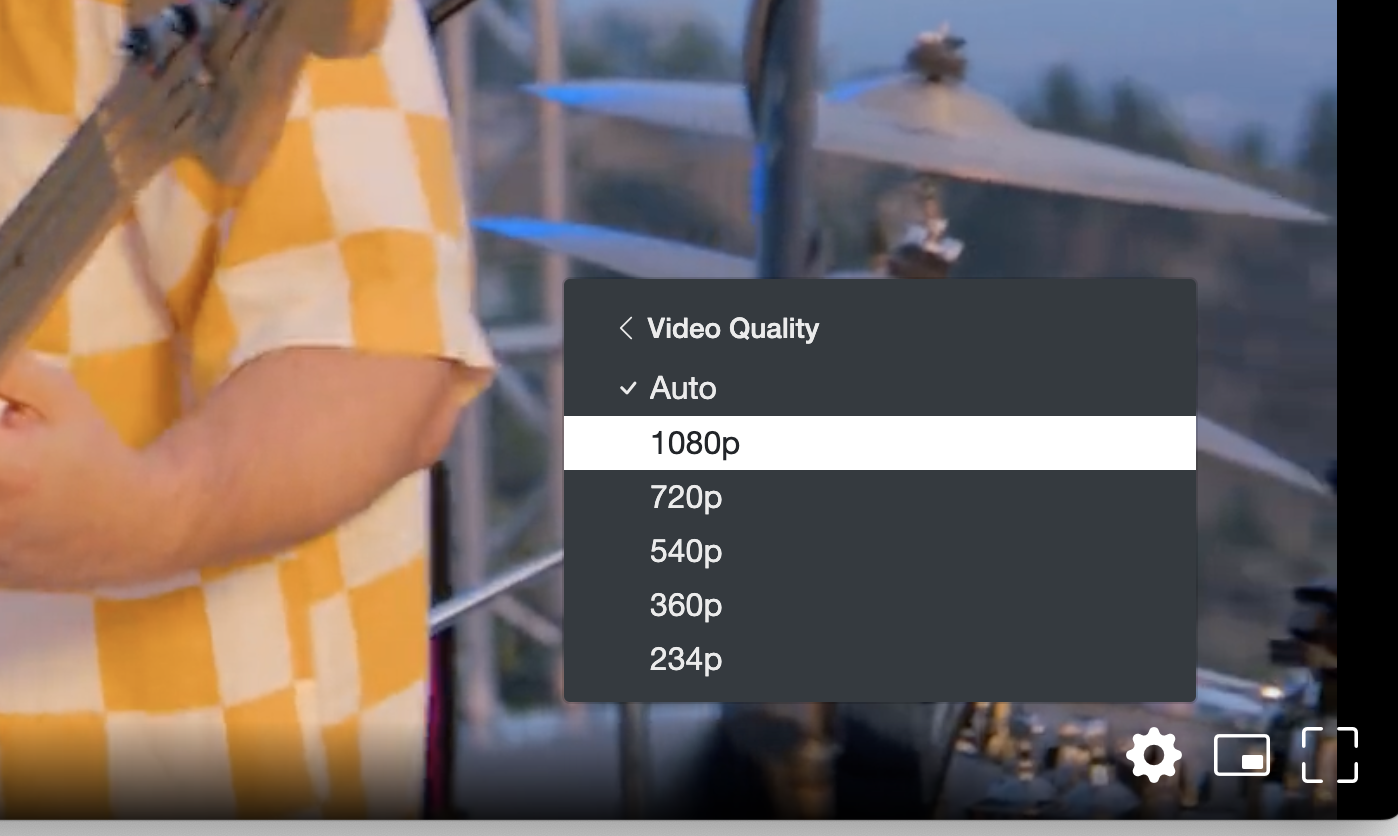Go back using the chevron beside Video Quality
The image size is (1398, 836).
pos(626,328)
